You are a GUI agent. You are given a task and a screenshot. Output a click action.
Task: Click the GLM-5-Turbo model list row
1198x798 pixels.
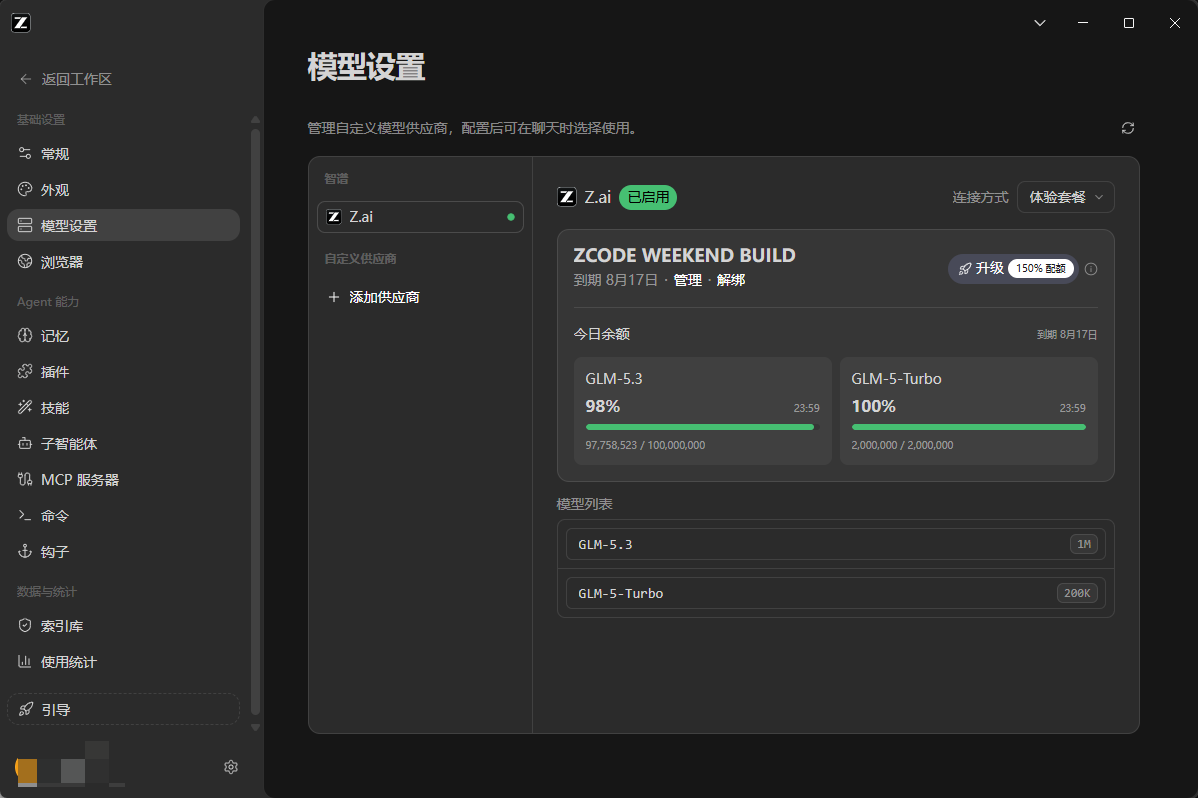836,593
